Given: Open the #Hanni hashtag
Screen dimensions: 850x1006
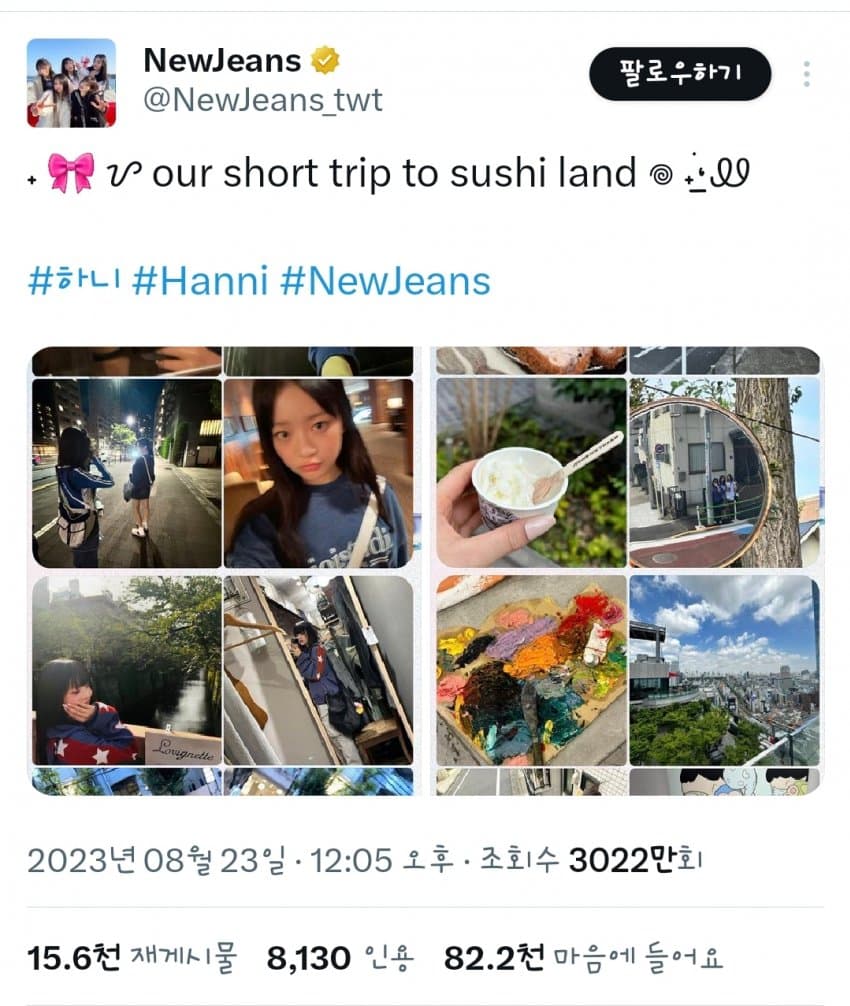Looking at the screenshot, I should point(200,281).
